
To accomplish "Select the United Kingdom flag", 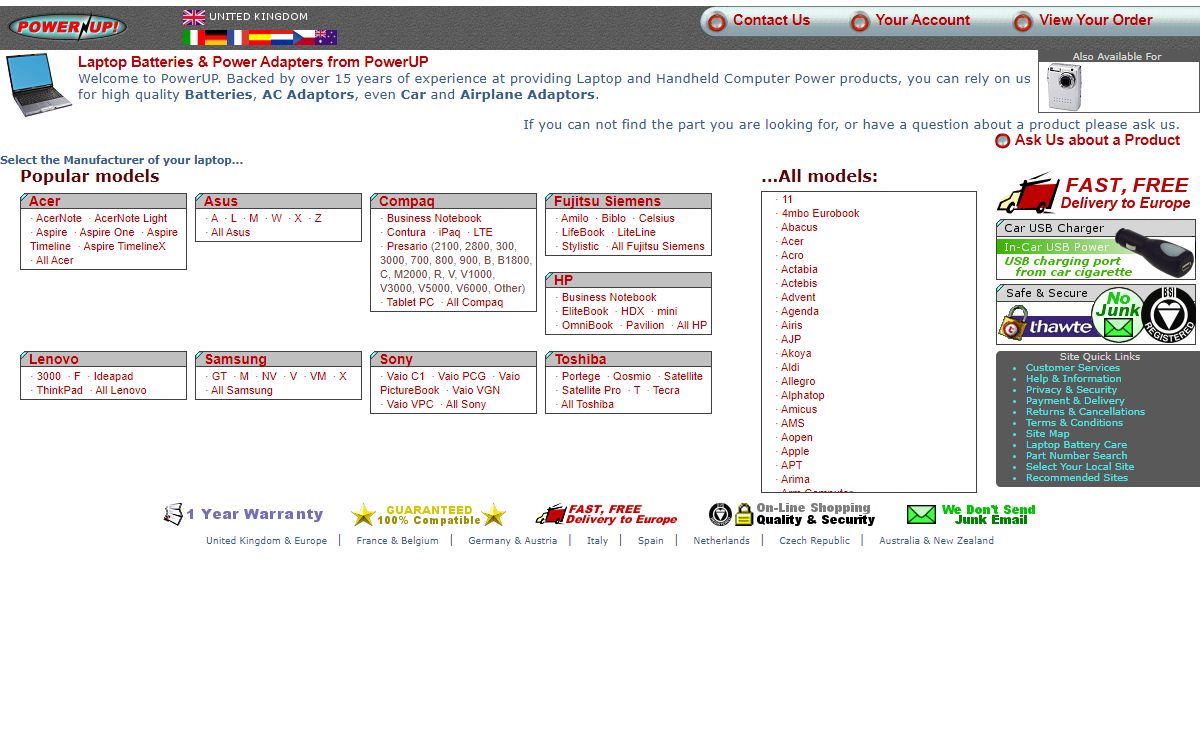I will [194, 17].
